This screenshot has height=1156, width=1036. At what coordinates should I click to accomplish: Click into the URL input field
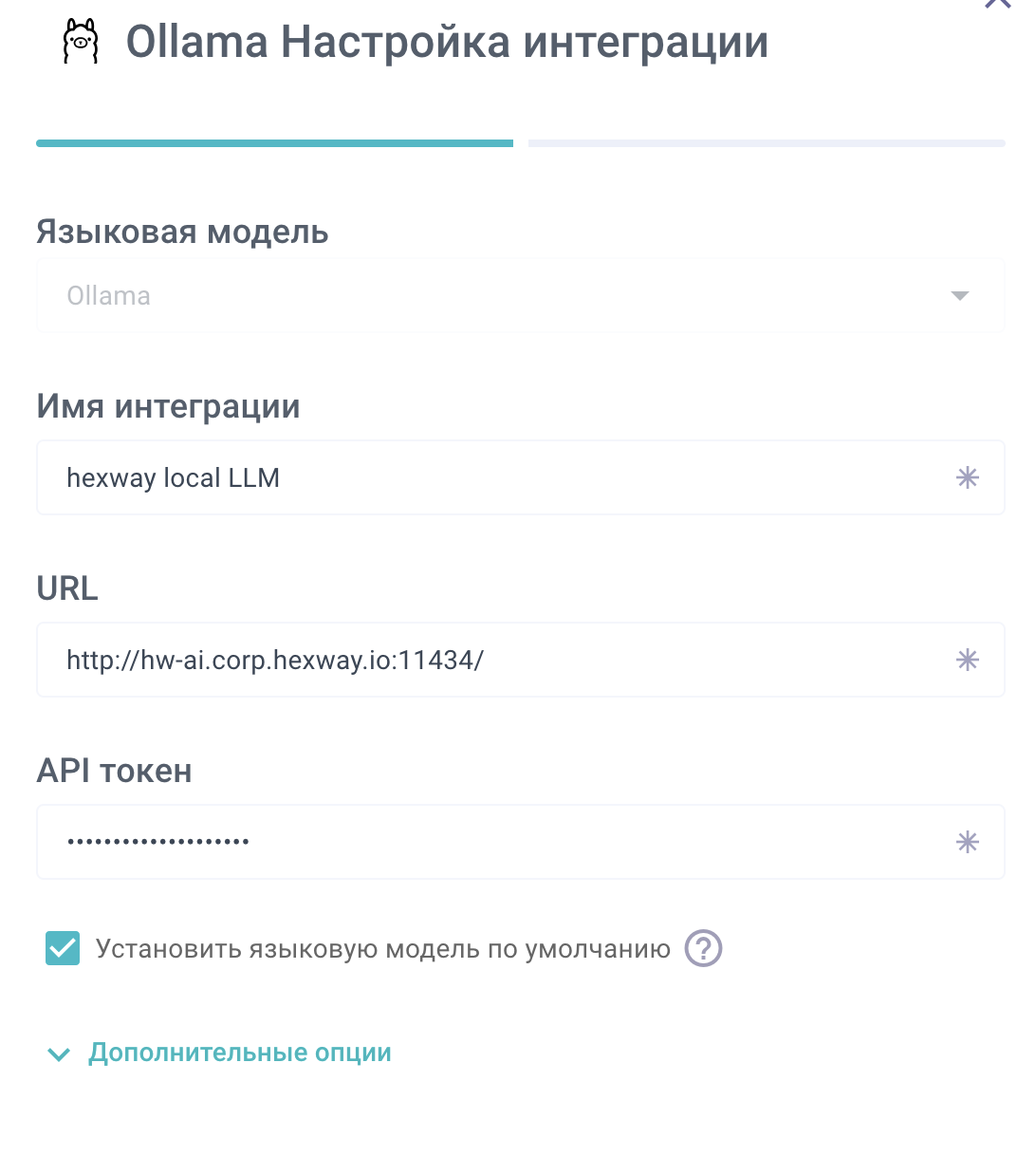click(x=493, y=661)
